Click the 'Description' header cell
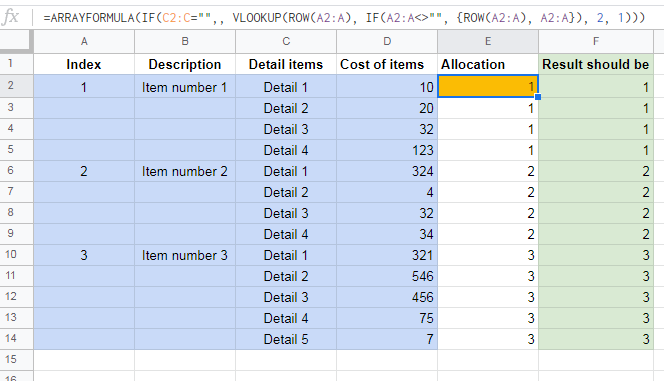The width and height of the screenshot is (664, 381). tap(185, 64)
